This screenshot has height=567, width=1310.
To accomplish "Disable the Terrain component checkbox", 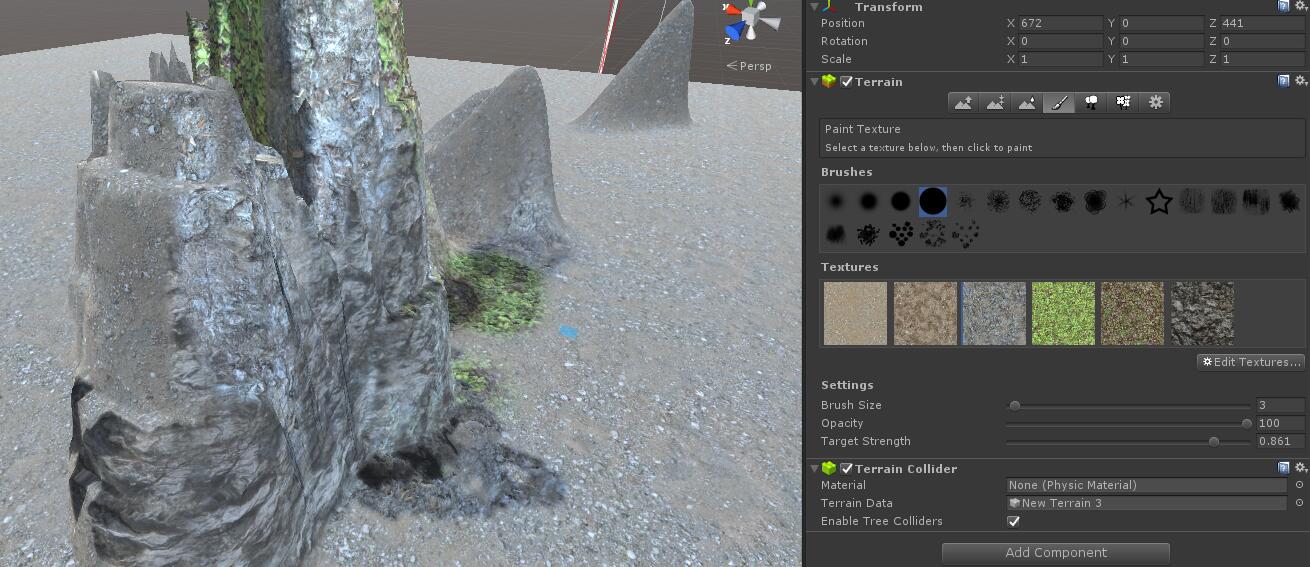I will click(847, 82).
